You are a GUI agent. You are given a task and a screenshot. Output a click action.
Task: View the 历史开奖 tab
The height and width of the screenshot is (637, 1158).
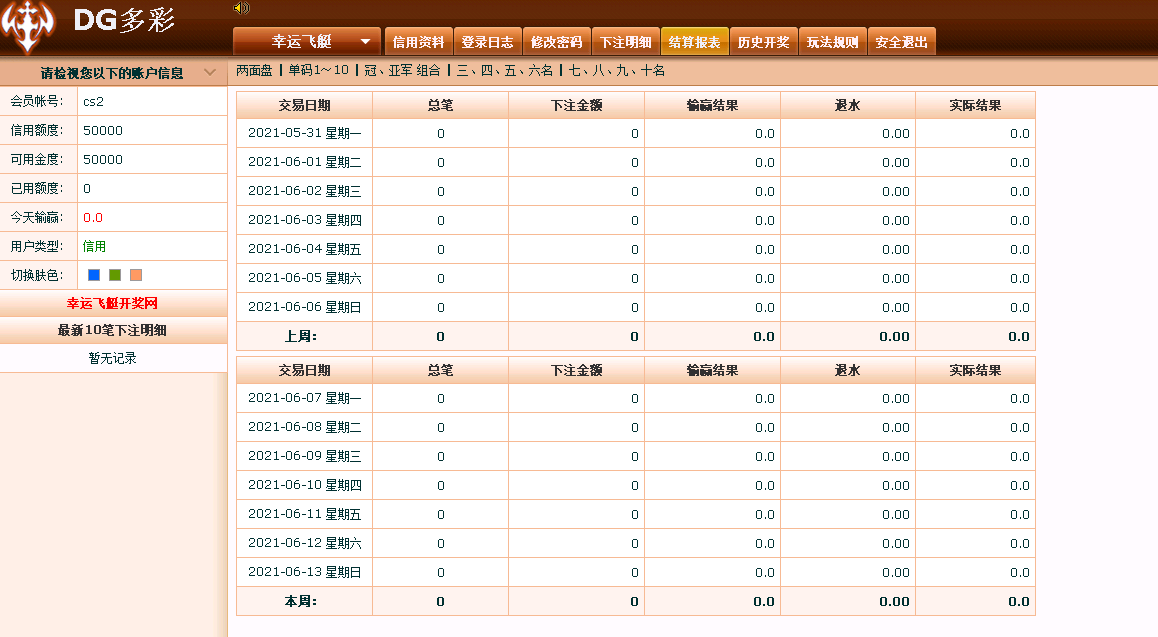[763, 42]
